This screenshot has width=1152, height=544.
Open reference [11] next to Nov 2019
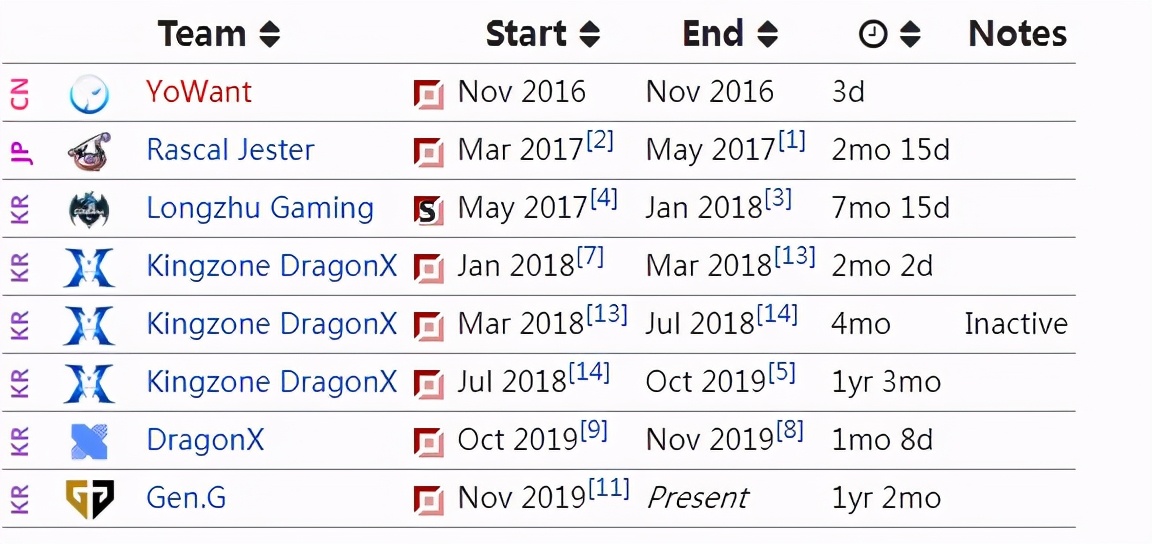(x=608, y=488)
